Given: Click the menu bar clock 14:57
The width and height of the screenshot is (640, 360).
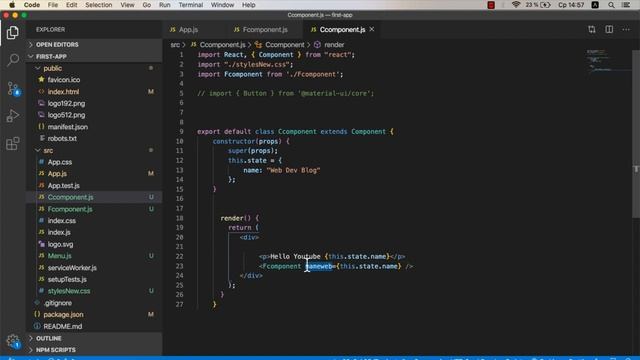Looking at the screenshot, I should click(x=571, y=5).
